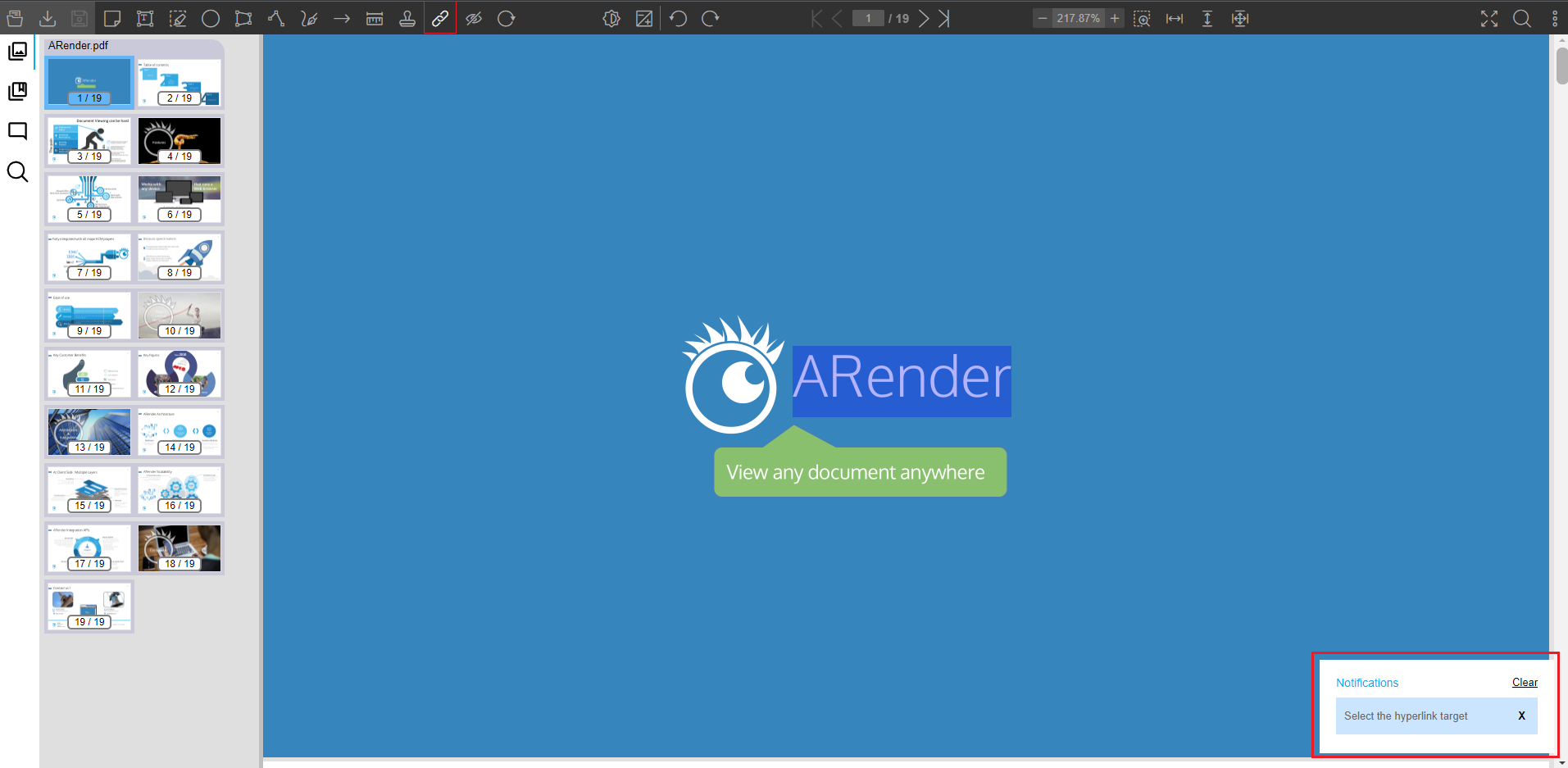Open page 19 thumbnail

89,606
